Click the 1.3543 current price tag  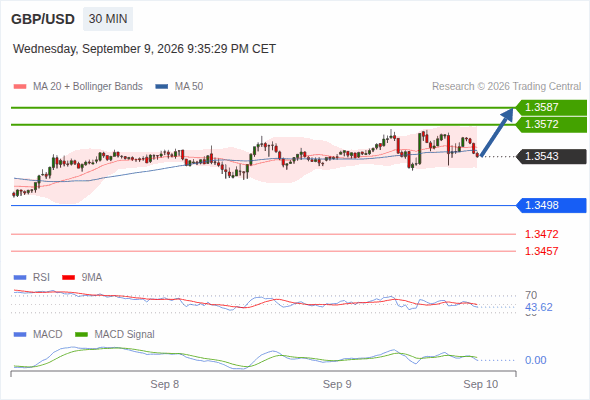(551, 156)
